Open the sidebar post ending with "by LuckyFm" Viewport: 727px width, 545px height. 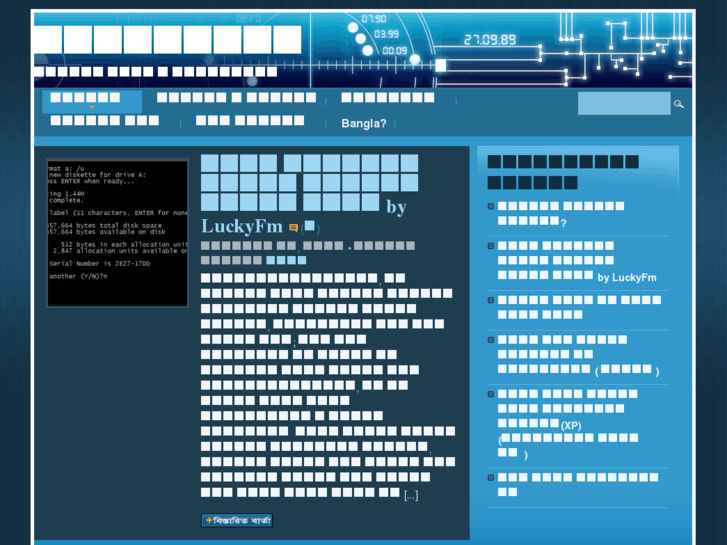[577, 262]
